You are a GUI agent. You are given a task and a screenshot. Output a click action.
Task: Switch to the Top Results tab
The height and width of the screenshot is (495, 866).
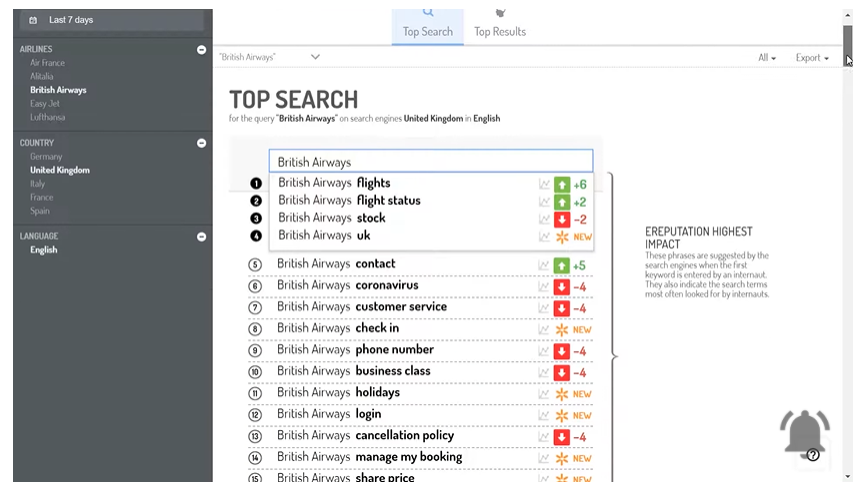(500, 25)
